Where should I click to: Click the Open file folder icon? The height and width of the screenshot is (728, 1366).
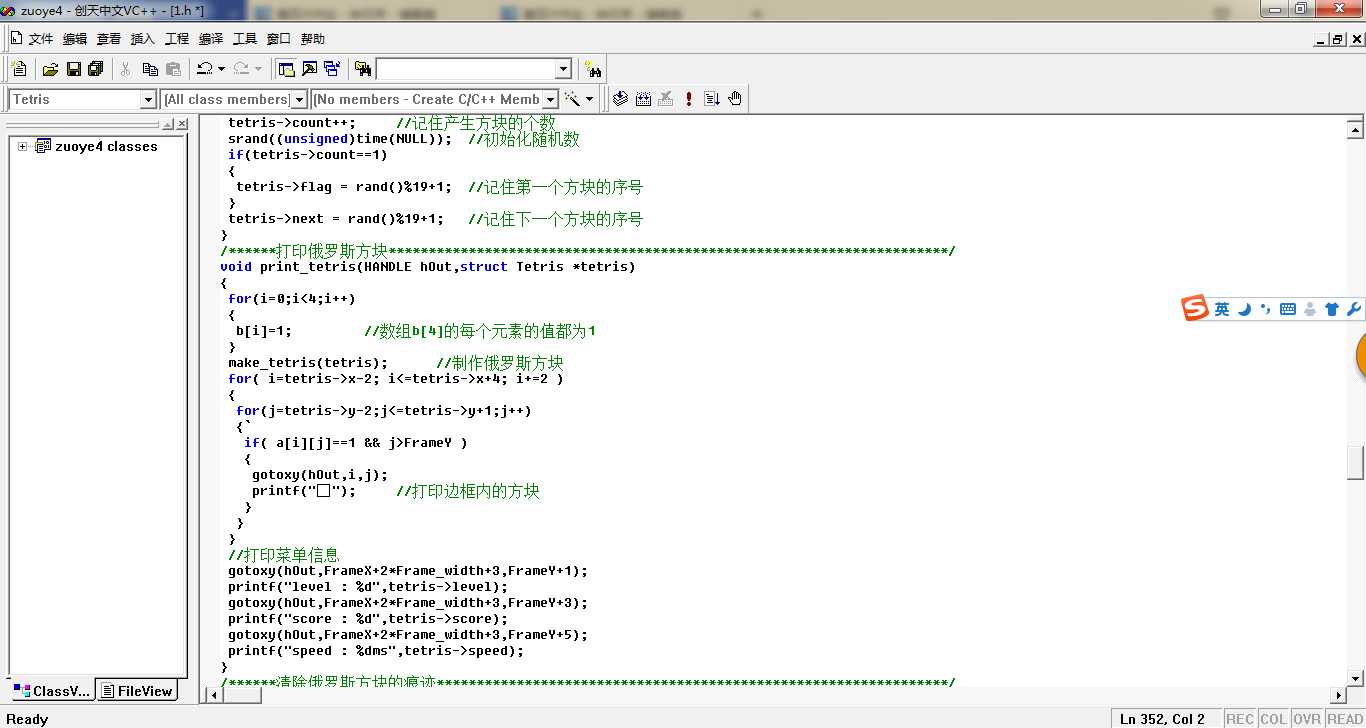tap(50, 69)
